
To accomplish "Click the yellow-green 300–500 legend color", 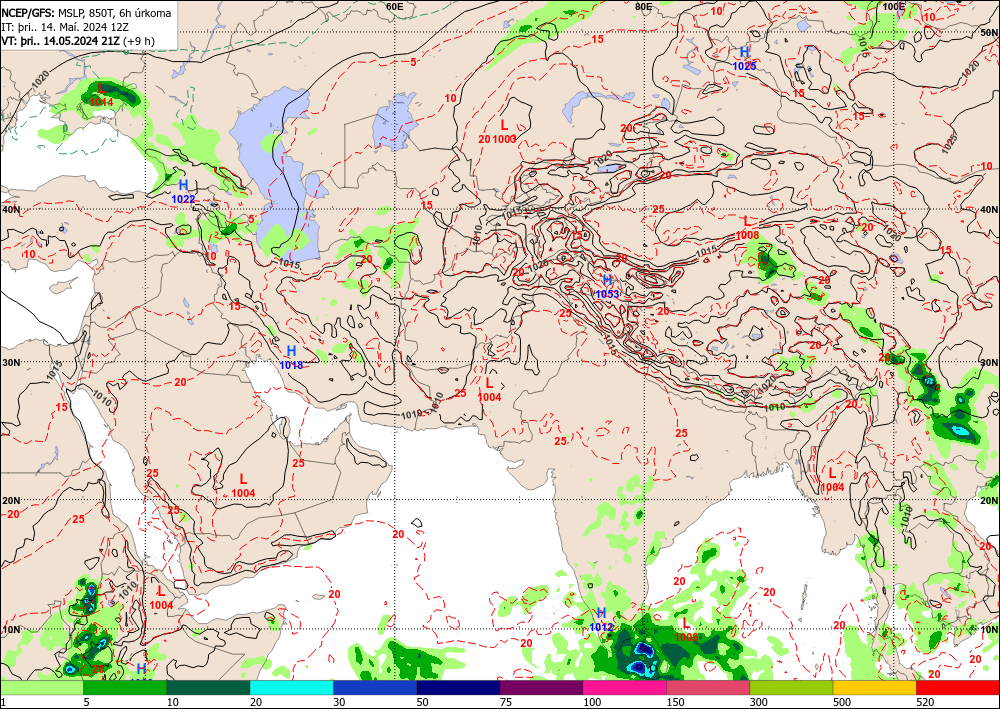I will coord(791,687).
